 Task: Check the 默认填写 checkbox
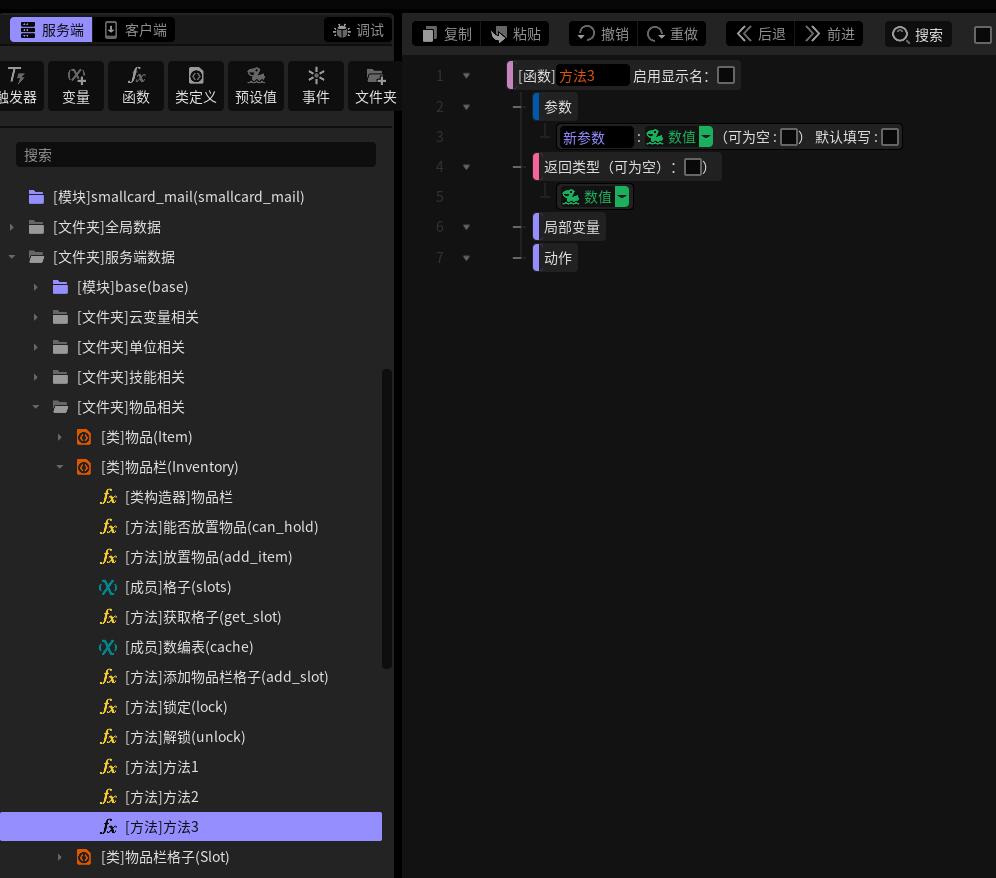pos(890,137)
